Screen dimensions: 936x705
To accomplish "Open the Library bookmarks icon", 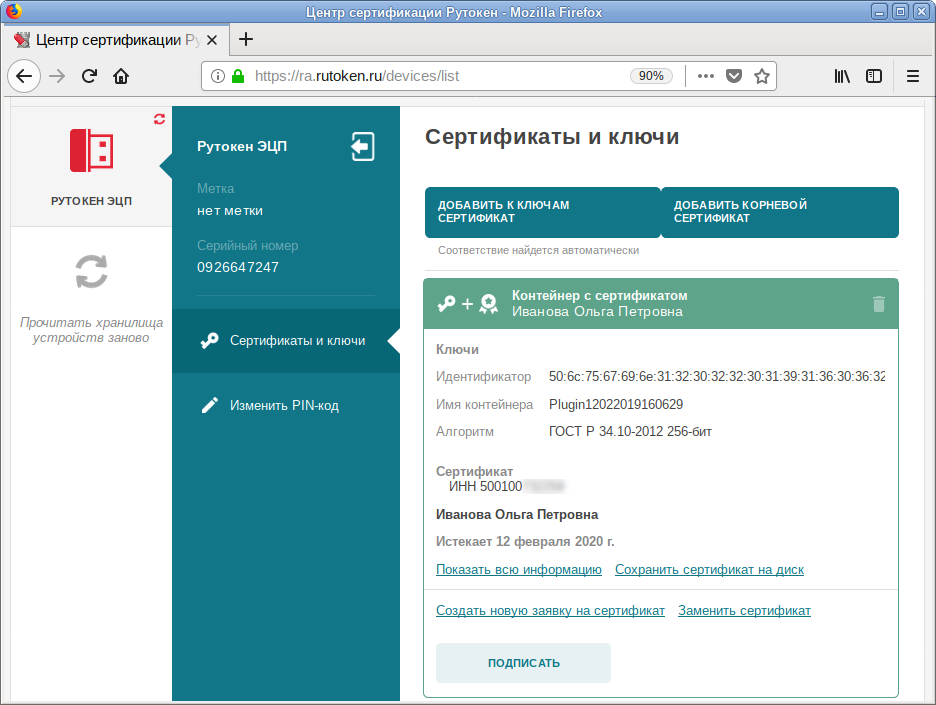I will pyautogui.click(x=842, y=76).
